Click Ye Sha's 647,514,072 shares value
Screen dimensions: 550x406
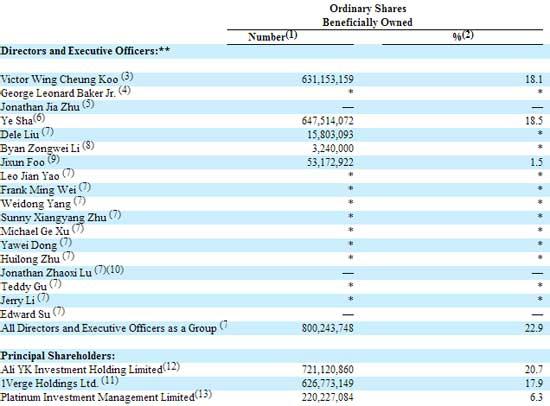tap(328, 121)
